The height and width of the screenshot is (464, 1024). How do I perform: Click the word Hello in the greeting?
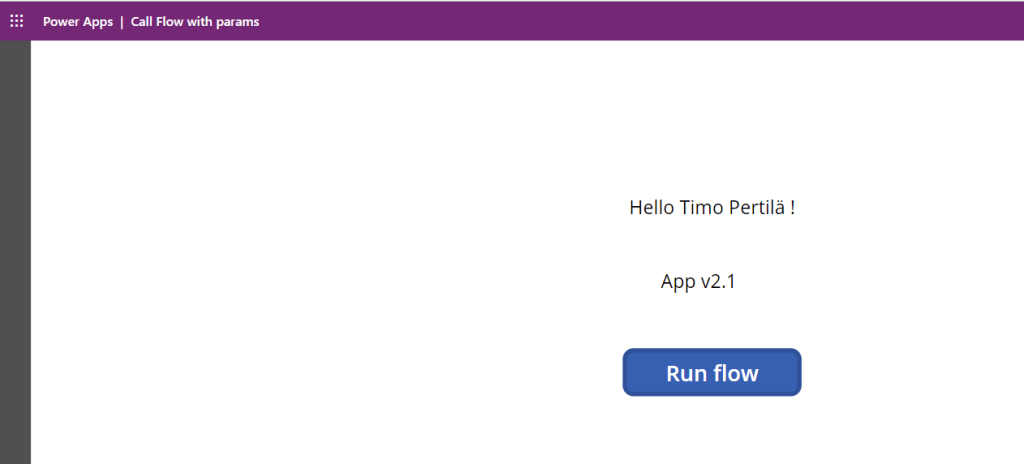point(652,208)
